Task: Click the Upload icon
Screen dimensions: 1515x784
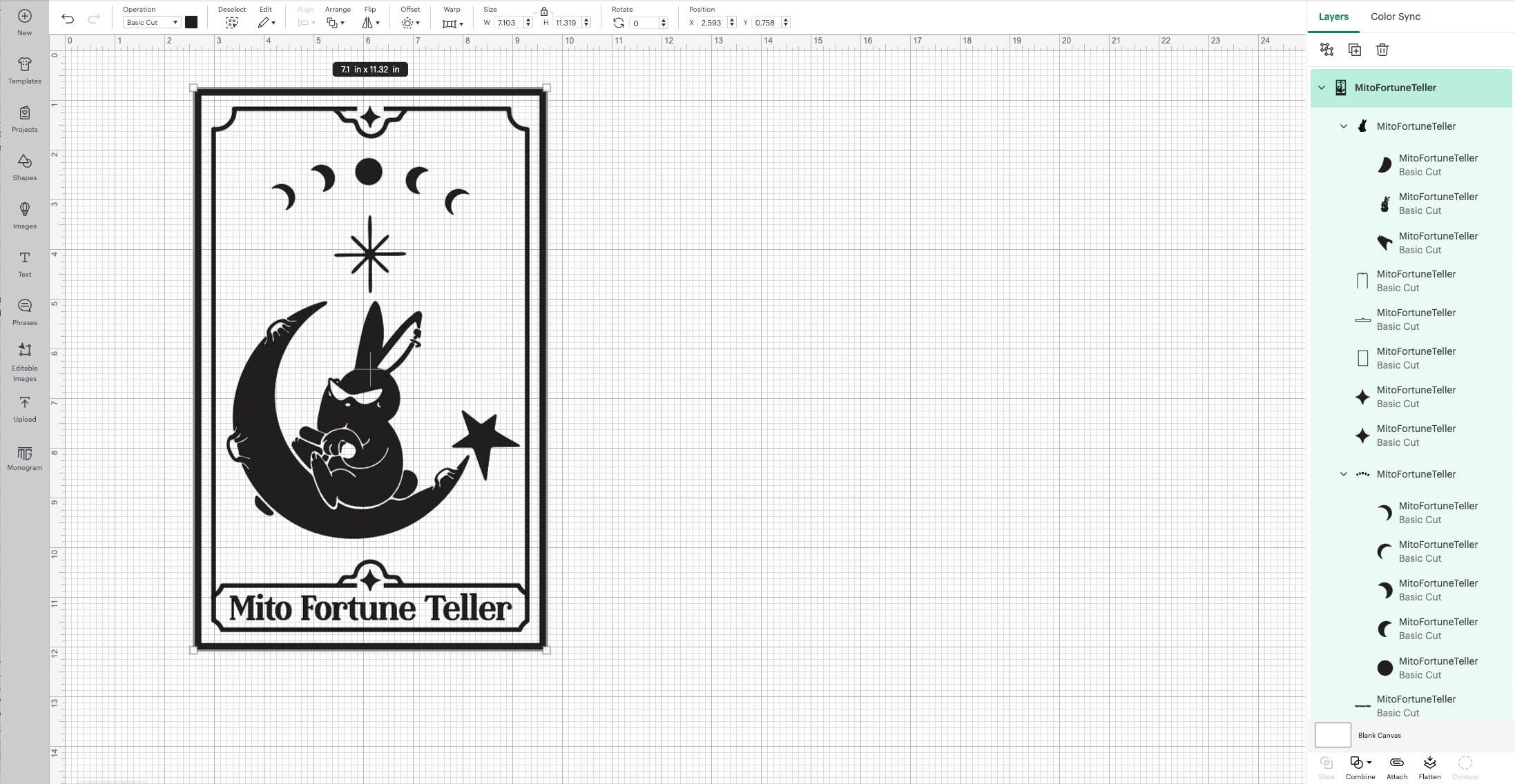Action: point(25,402)
